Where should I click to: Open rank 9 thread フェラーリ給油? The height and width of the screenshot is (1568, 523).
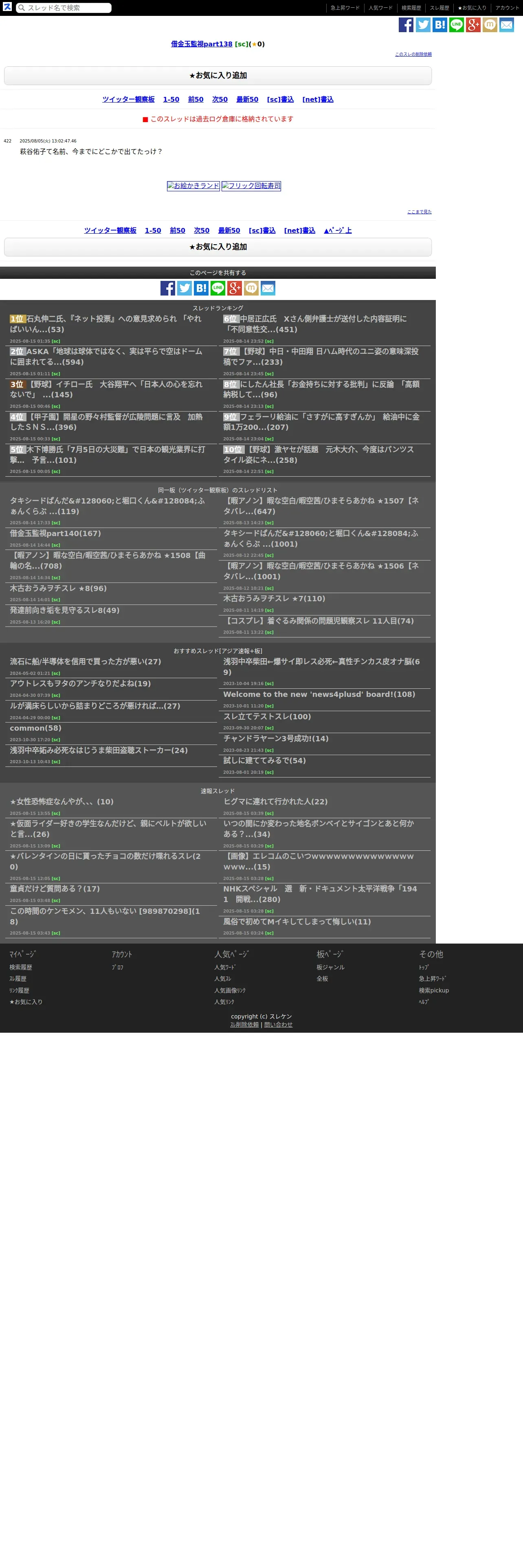pos(321,422)
